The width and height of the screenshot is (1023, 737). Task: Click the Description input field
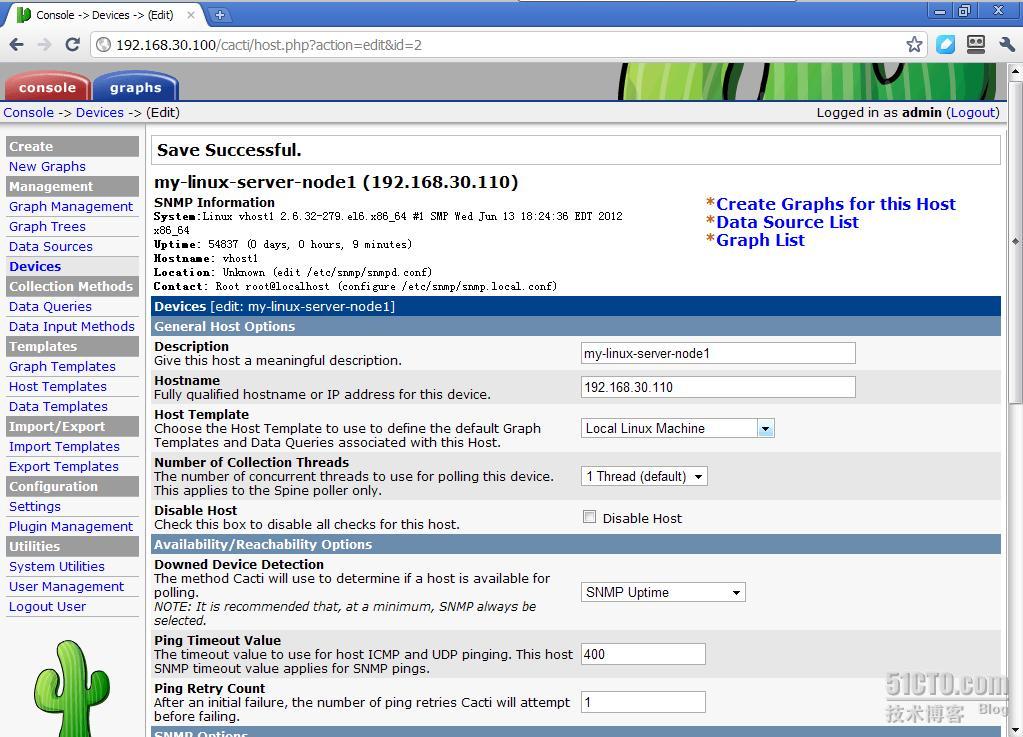click(718, 353)
